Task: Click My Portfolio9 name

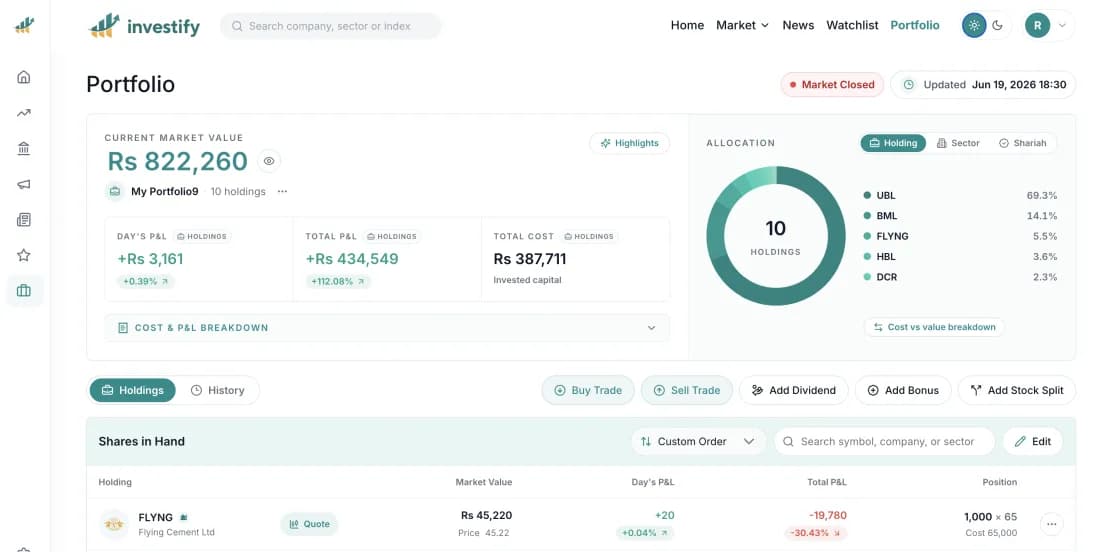Action: coord(164,191)
